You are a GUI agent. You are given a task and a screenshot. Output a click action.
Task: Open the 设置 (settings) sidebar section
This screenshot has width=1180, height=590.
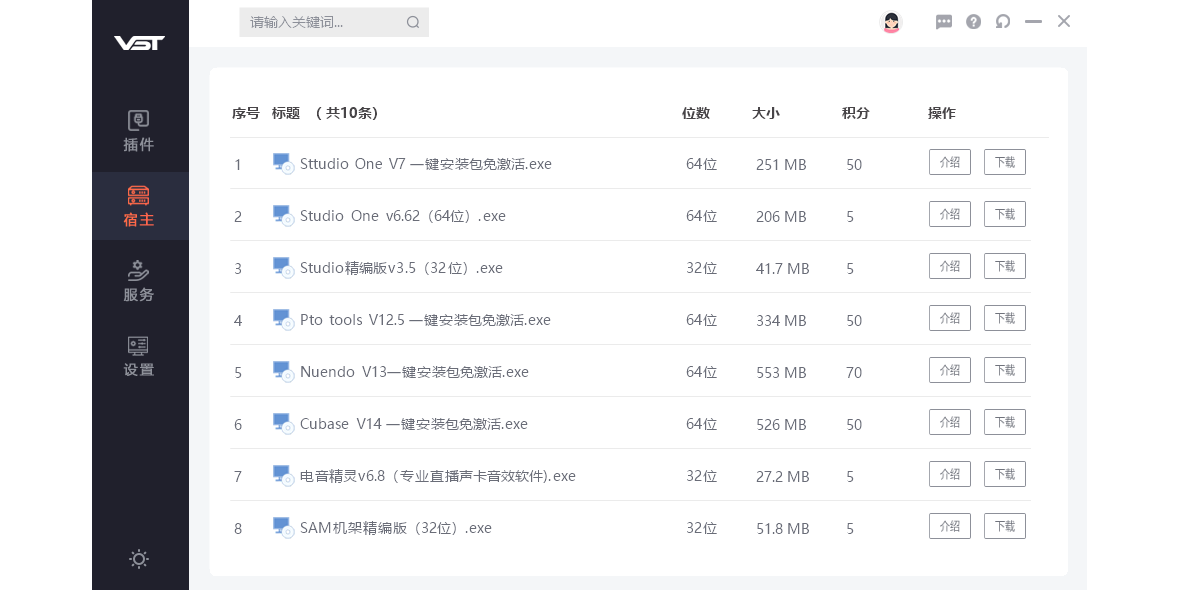[139, 356]
